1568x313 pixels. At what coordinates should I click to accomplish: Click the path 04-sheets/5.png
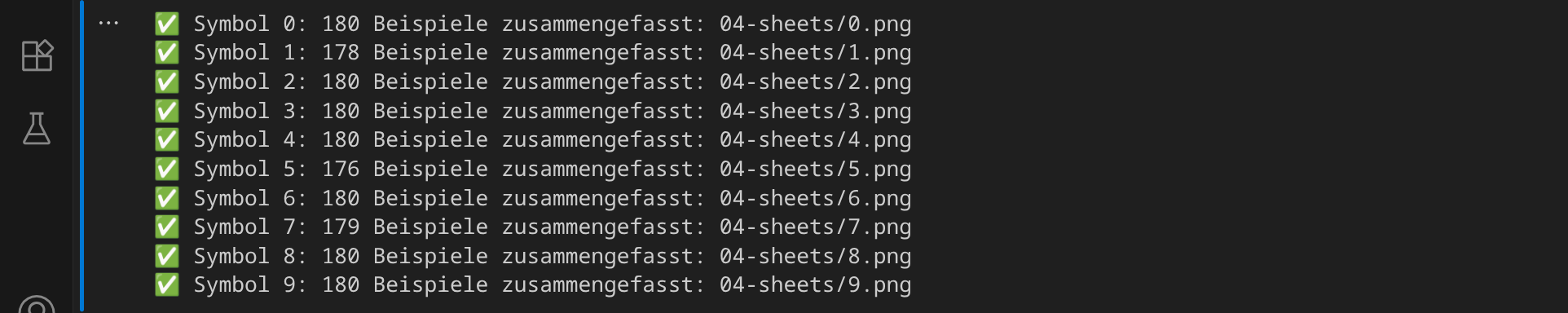pos(815,170)
